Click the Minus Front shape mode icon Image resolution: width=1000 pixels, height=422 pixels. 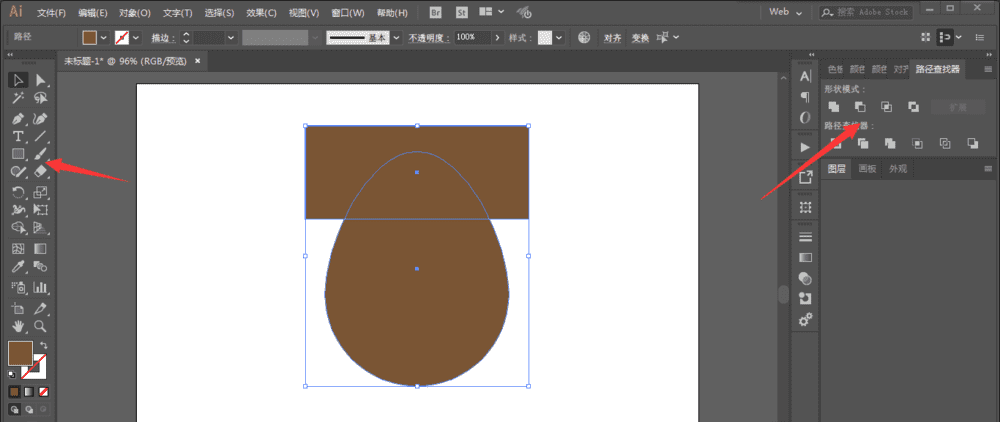(859, 106)
